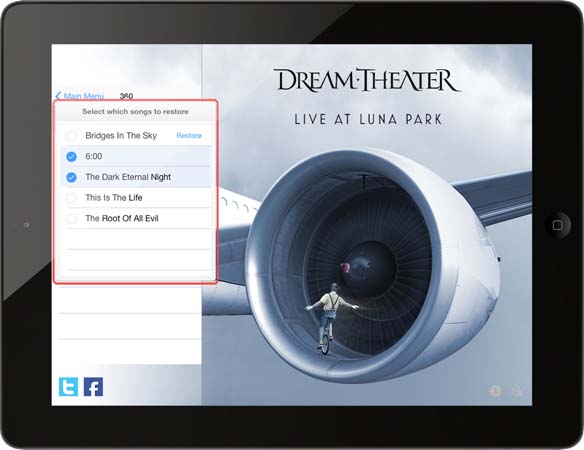The height and width of the screenshot is (450, 584).
Task: Tap the Main Menu back link
Action: pyautogui.click(x=83, y=96)
